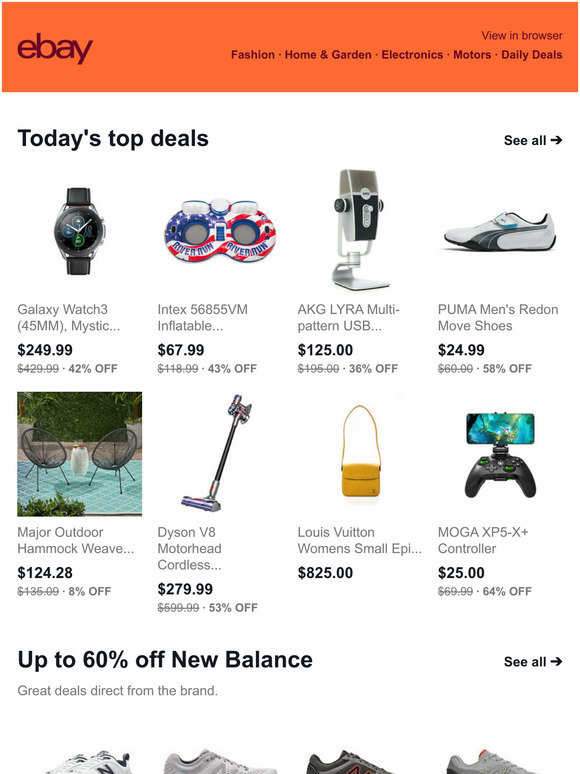Click the Louis Vuitton Womens Small Epi title
580x774 pixels.
(x=360, y=541)
